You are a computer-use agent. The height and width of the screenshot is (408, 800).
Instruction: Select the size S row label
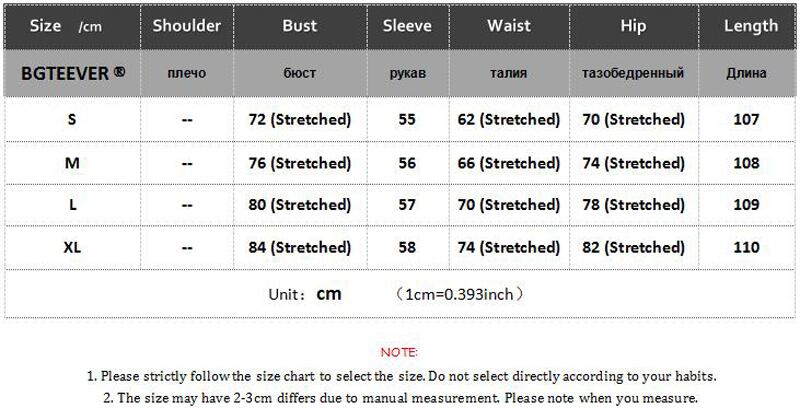72,119
